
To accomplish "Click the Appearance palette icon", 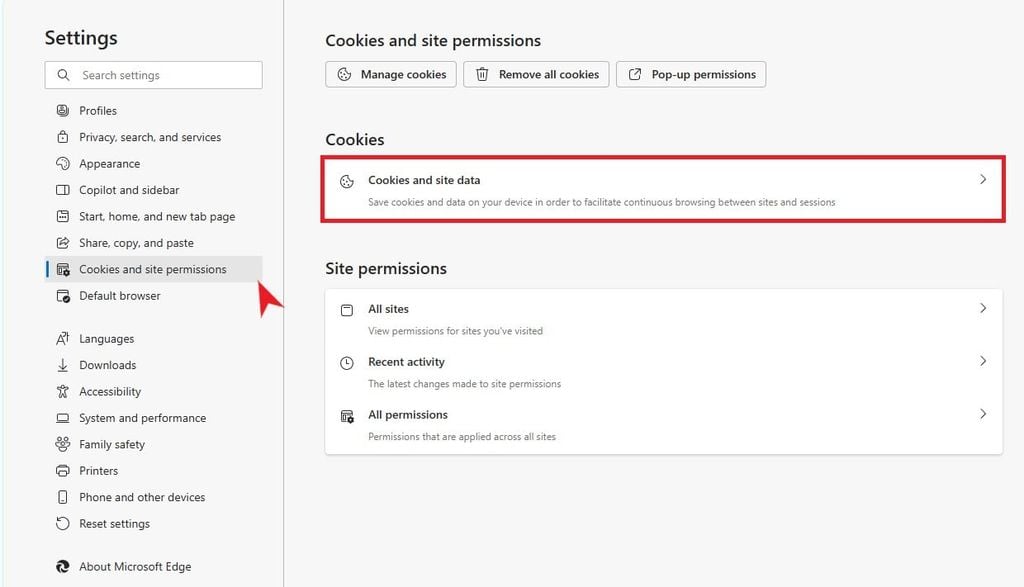I will [63, 163].
